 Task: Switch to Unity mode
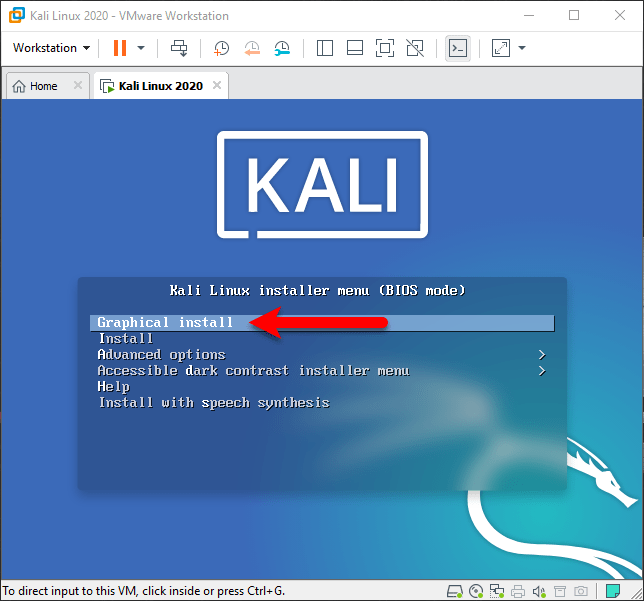pyautogui.click(x=415, y=48)
